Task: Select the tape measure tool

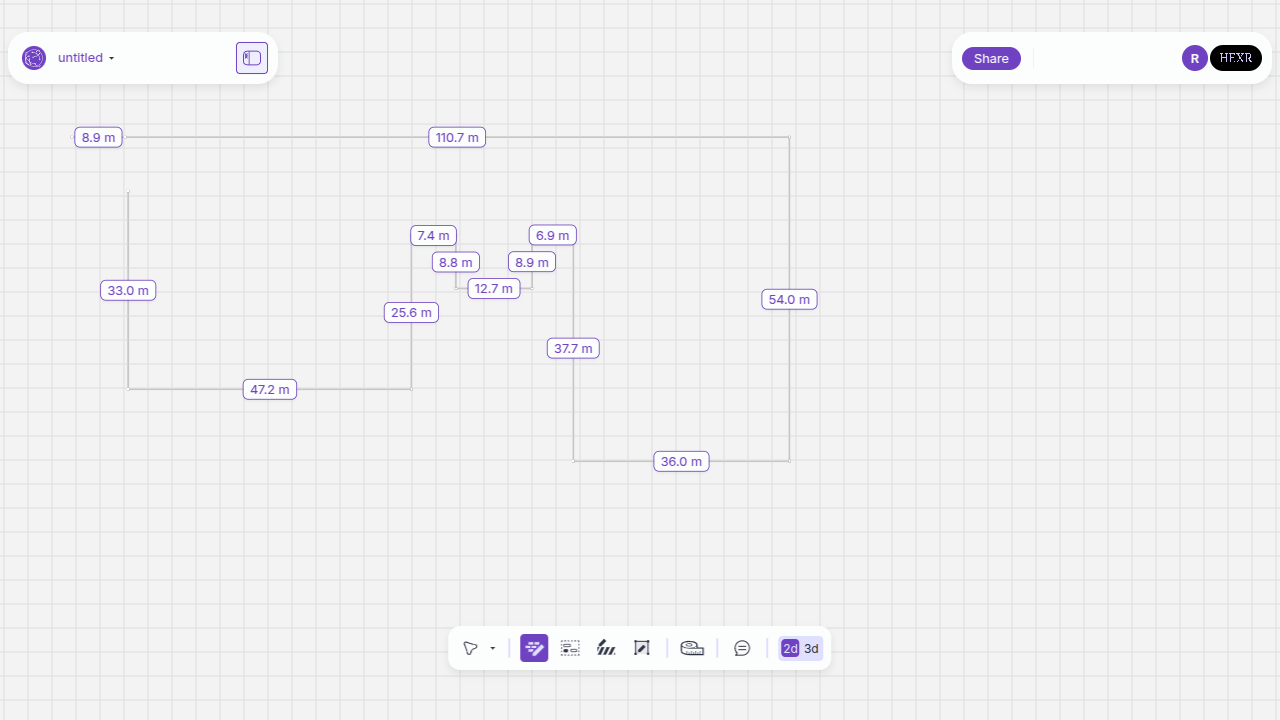Action: [x=692, y=648]
